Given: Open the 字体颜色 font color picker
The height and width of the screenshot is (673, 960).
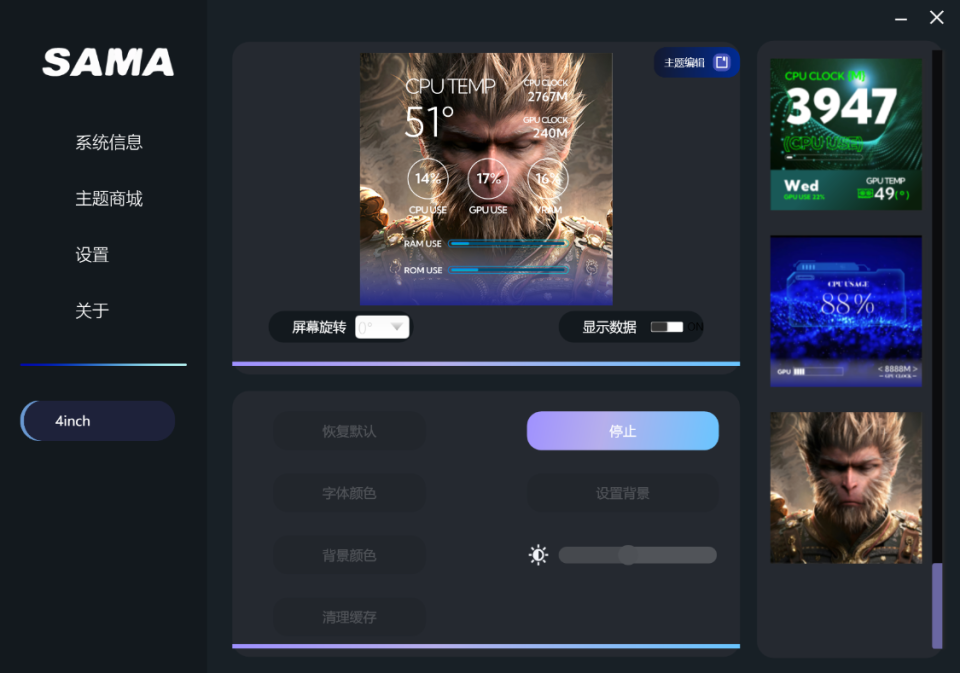Looking at the screenshot, I should coord(349,493).
